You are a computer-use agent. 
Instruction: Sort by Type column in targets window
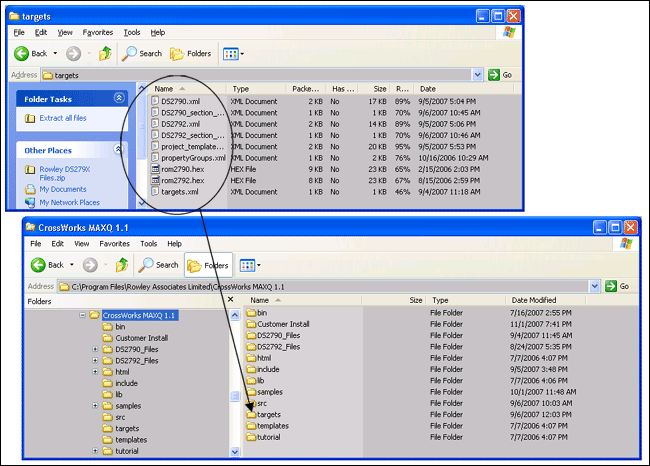tap(256, 89)
